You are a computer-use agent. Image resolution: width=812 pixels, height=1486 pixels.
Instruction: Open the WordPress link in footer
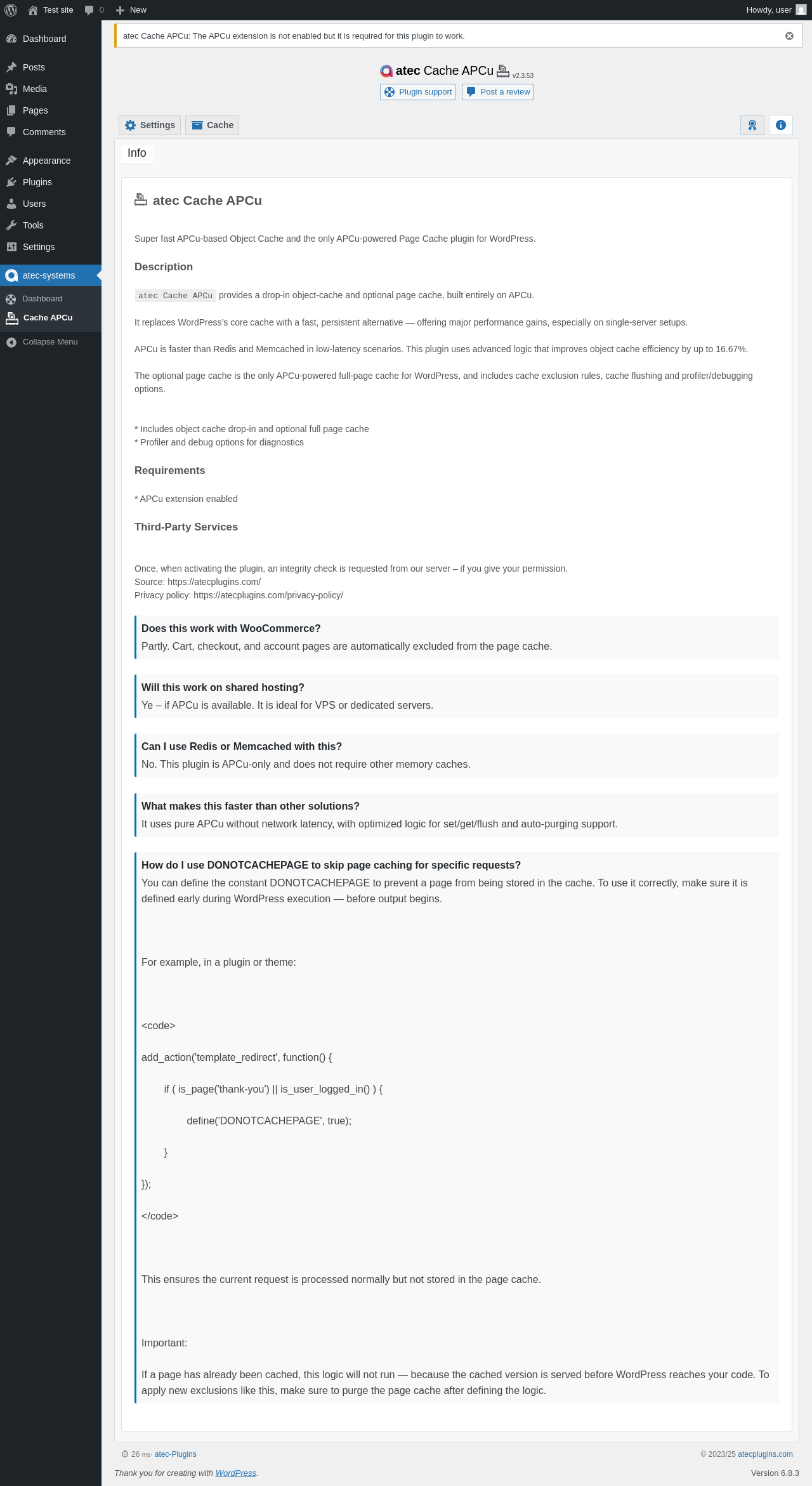point(235,1473)
